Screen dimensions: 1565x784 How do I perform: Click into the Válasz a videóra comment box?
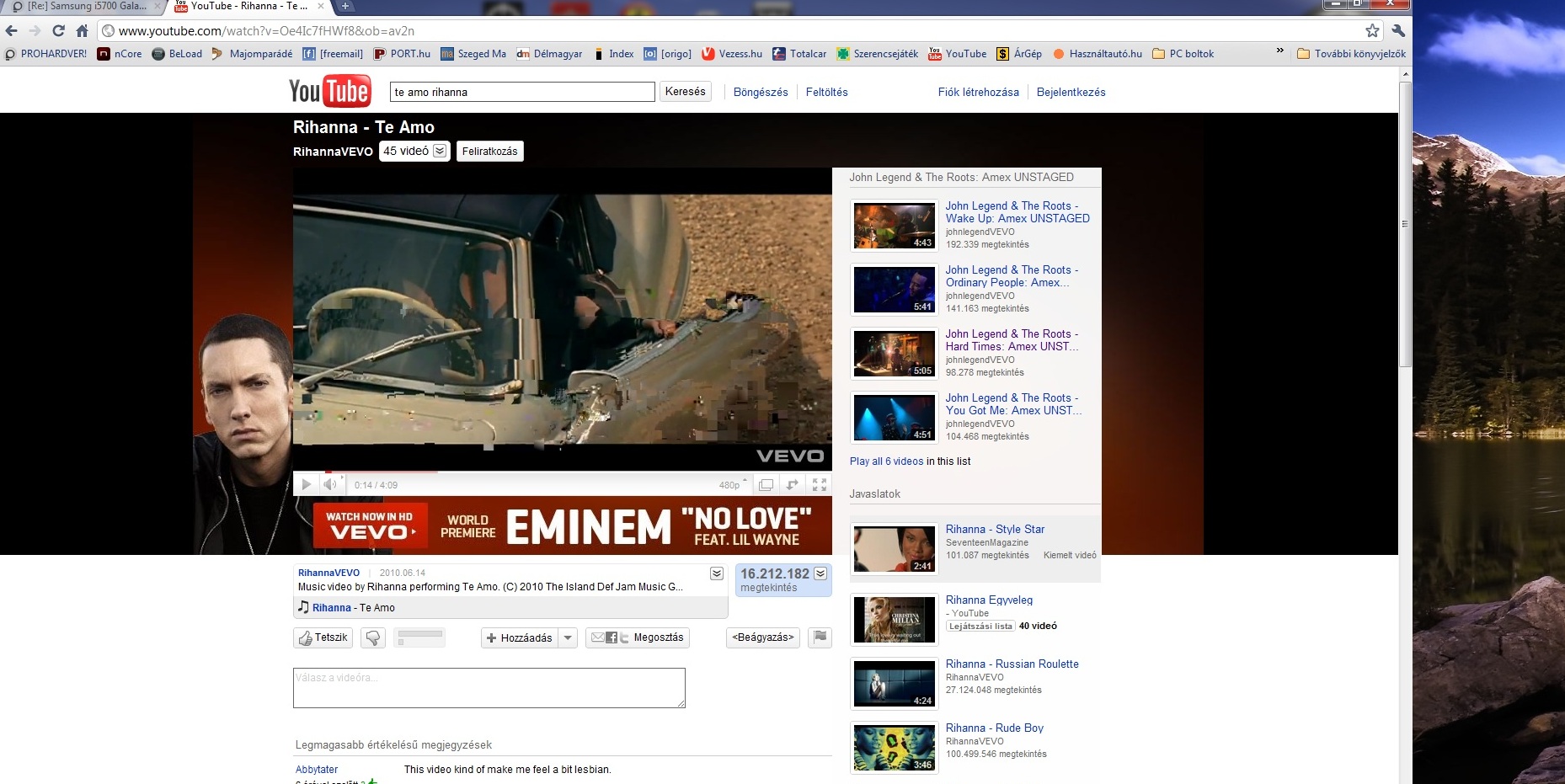pos(489,688)
